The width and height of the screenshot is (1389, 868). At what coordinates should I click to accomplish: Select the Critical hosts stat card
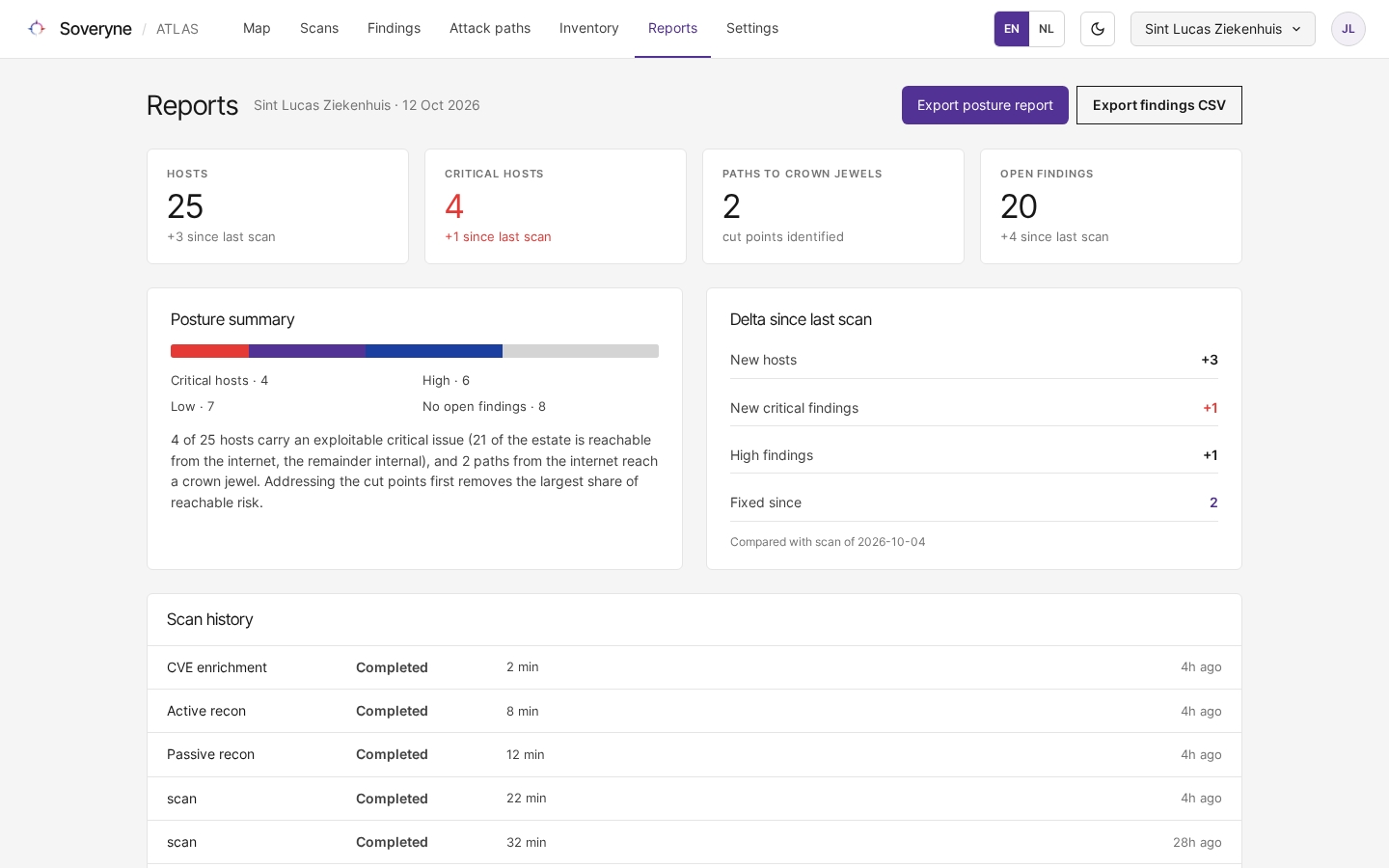coord(556,206)
